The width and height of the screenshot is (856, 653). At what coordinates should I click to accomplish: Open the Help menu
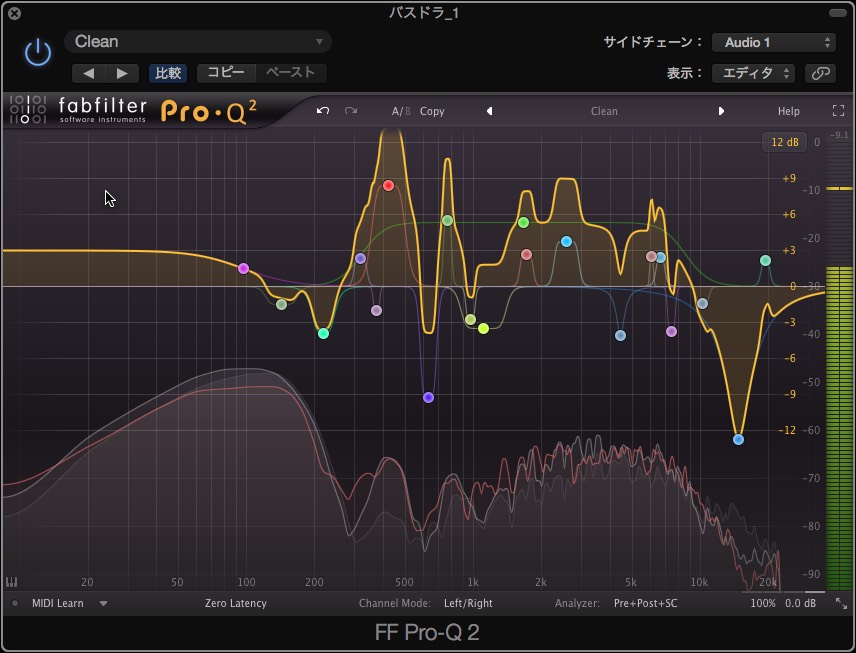point(788,111)
